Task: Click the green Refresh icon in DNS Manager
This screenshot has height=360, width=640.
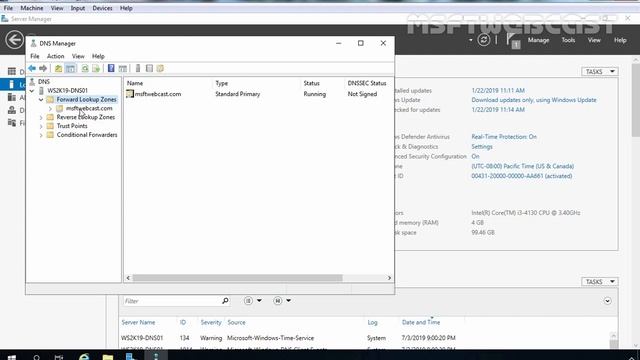Action: point(85,68)
